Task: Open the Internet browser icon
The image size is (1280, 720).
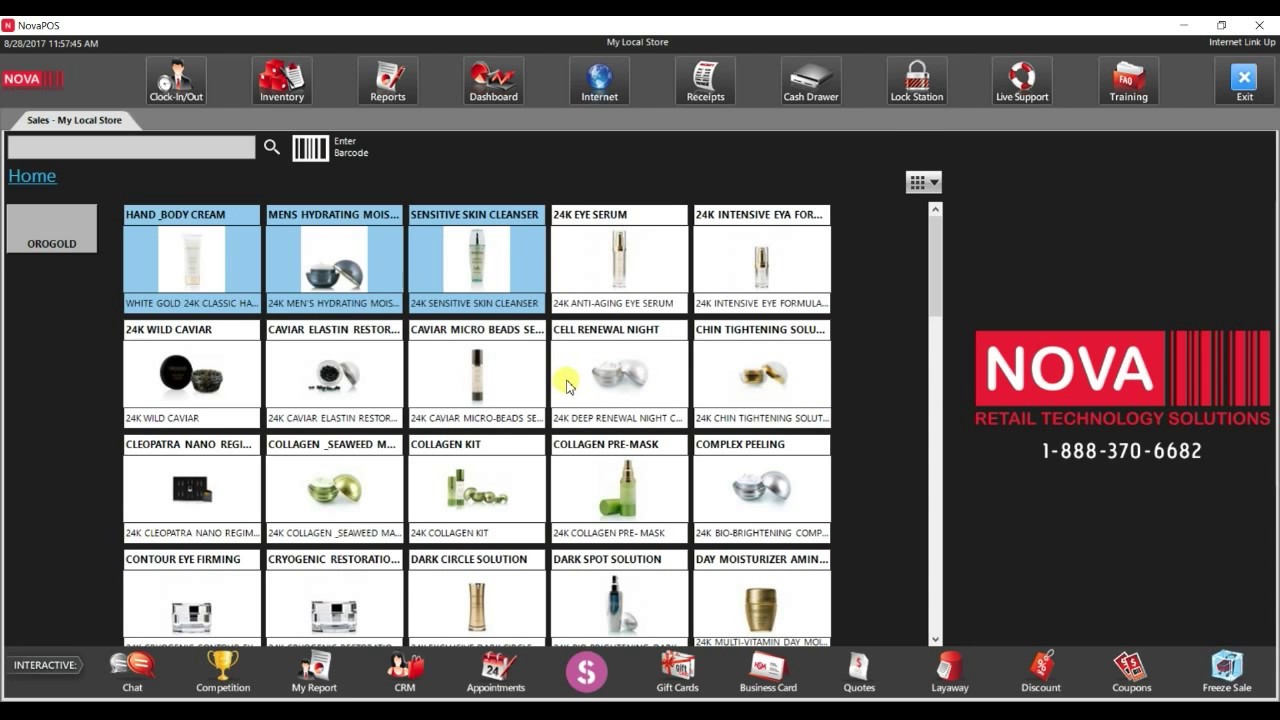Action: 600,80
